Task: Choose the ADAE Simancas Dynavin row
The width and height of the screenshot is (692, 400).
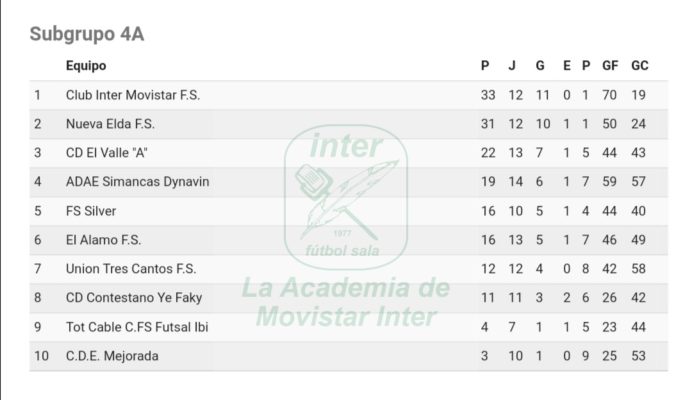Action: click(x=349, y=182)
